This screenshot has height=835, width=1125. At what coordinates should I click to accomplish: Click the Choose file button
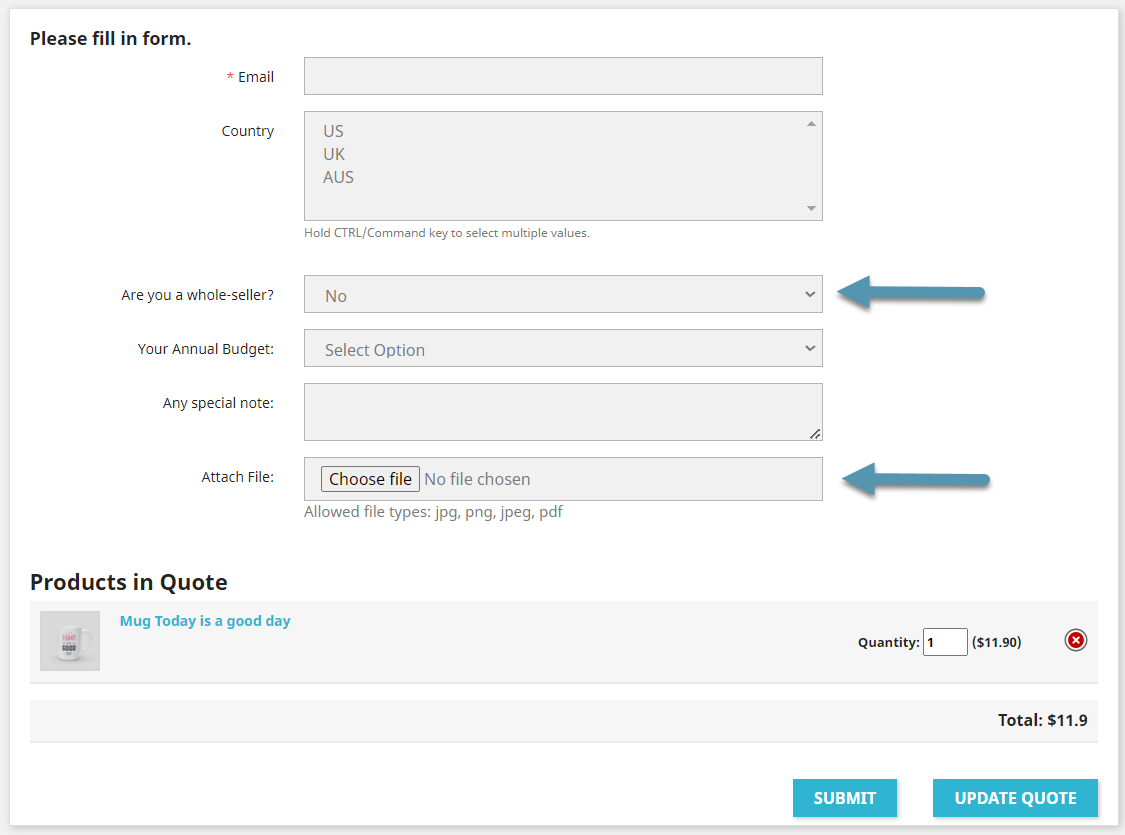coord(370,478)
